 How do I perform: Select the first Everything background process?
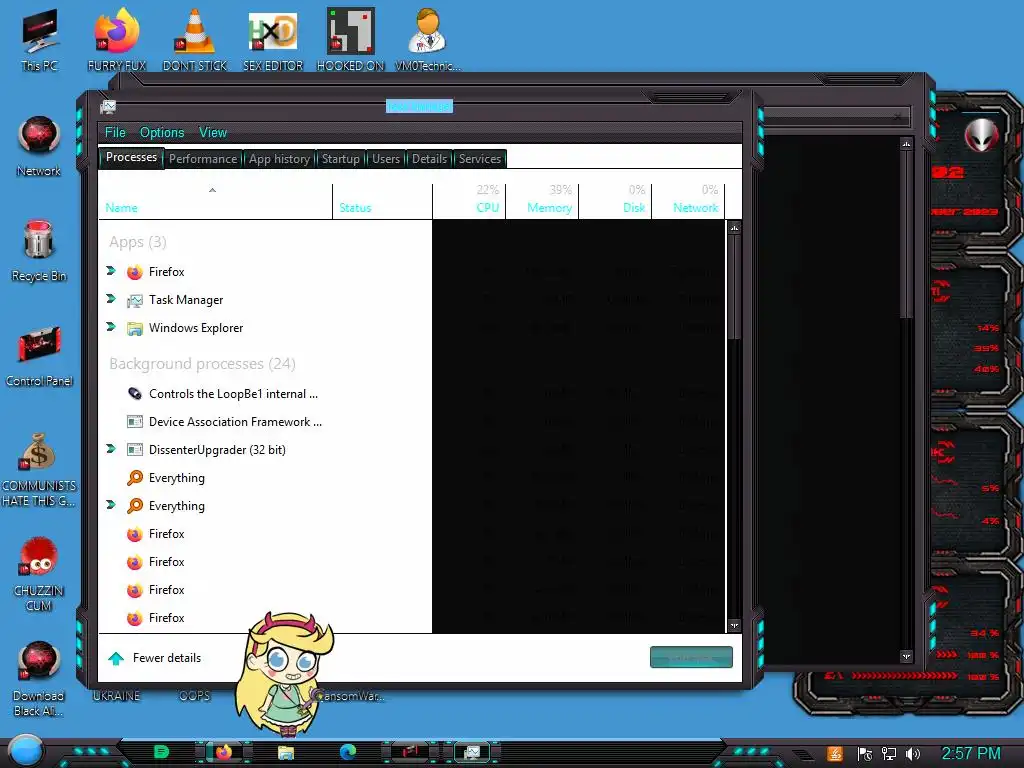click(x=265, y=478)
